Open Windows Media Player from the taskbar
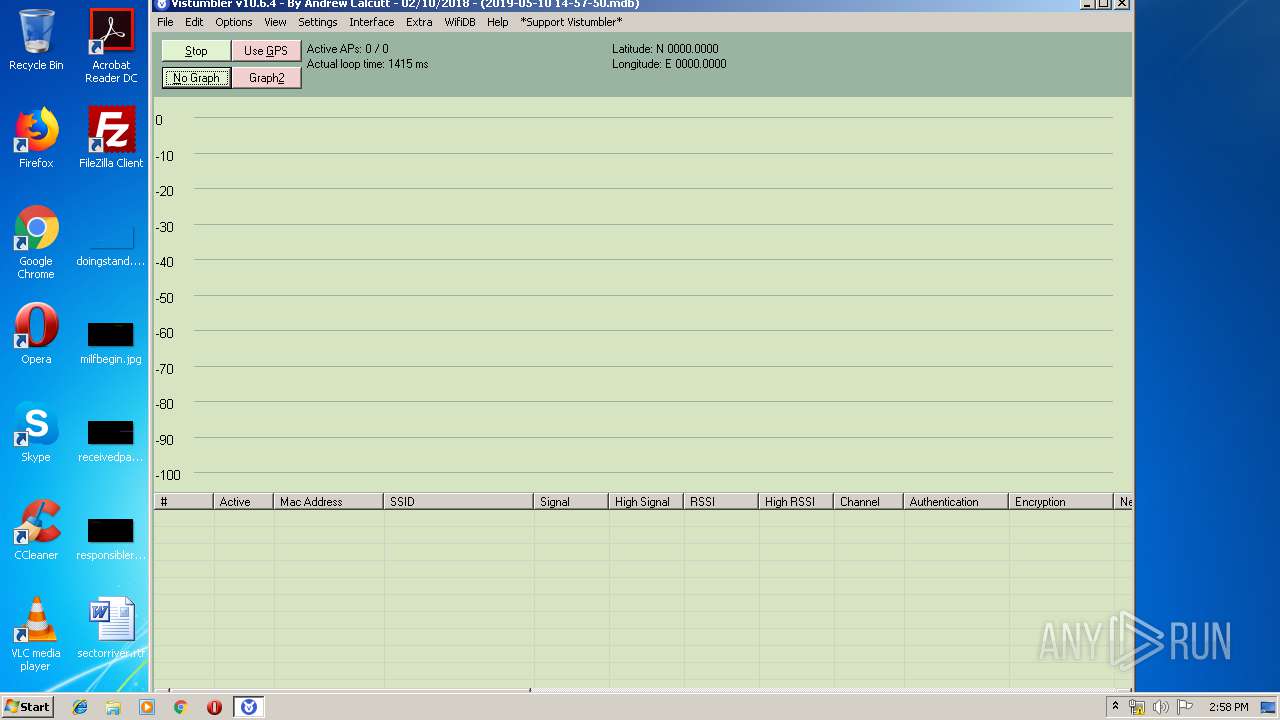This screenshot has width=1280, height=720. pyautogui.click(x=147, y=707)
